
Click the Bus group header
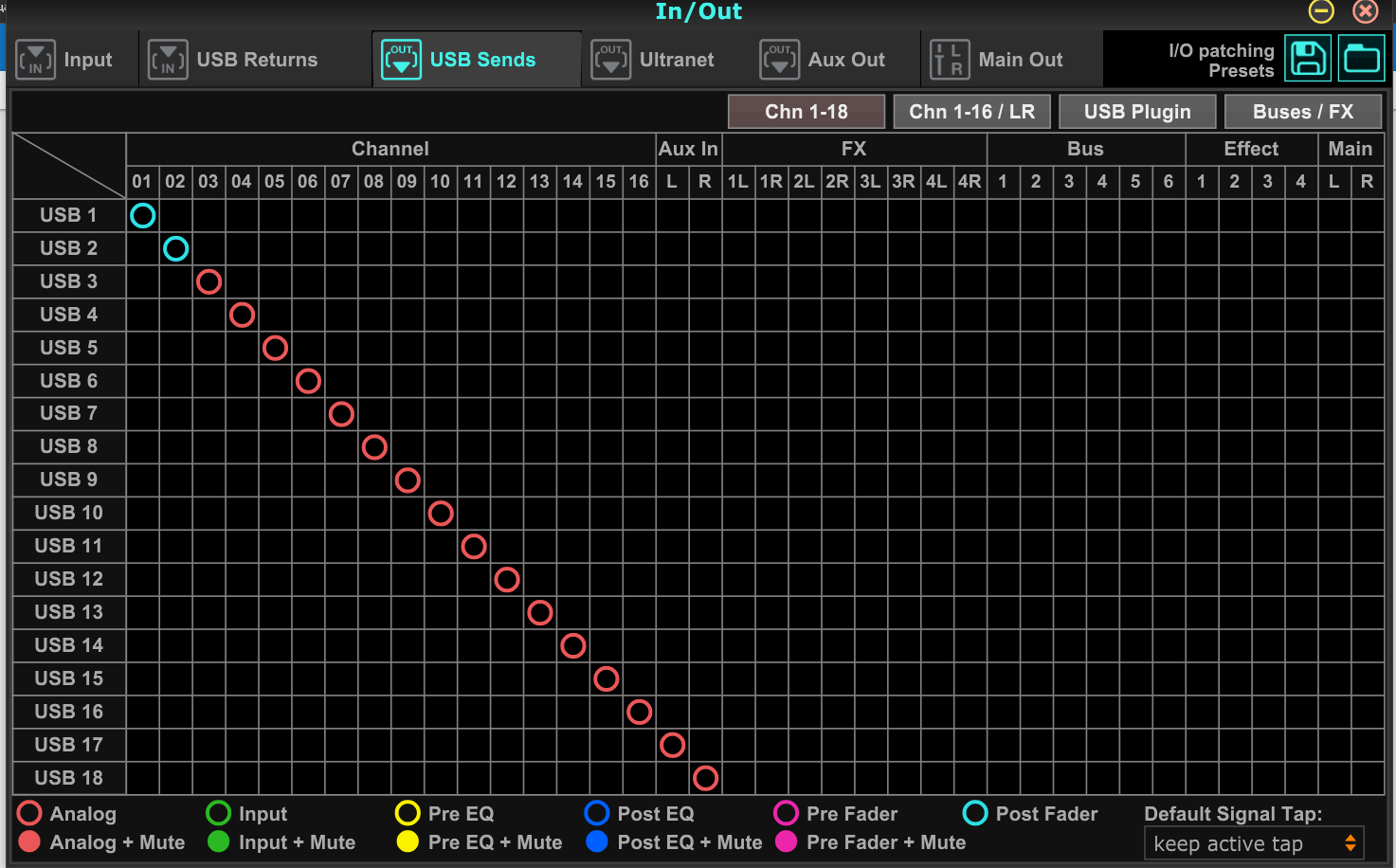tap(1086, 149)
